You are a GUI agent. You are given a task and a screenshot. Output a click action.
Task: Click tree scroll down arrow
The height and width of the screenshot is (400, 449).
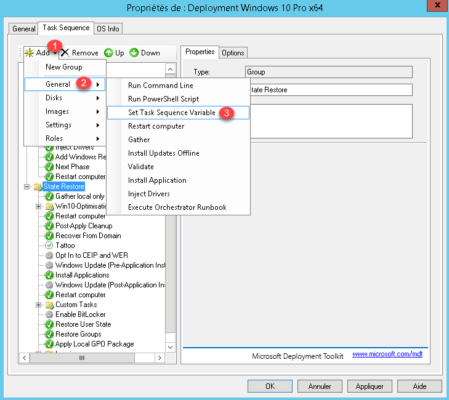coord(170,347)
